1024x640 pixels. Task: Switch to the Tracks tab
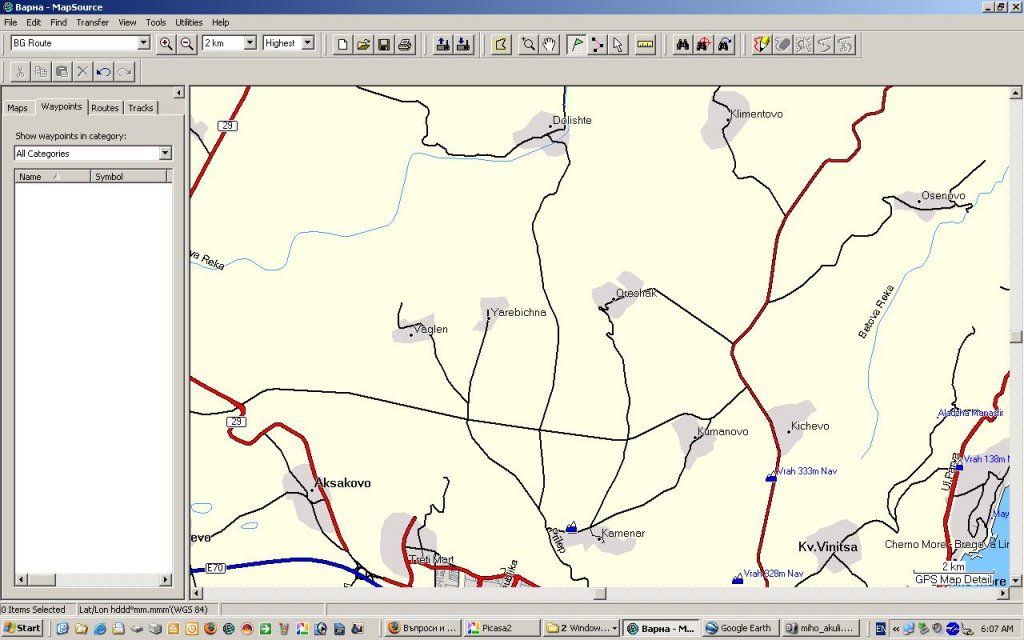point(140,108)
